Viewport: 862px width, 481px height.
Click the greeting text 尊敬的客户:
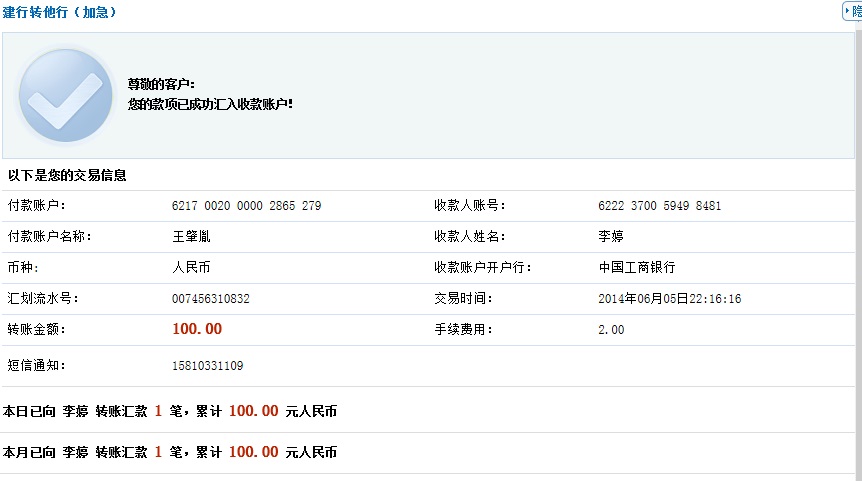click(161, 84)
